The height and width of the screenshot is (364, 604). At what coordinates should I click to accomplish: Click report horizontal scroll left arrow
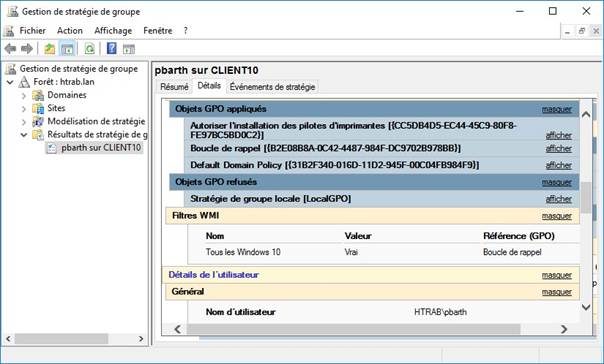[178, 329]
